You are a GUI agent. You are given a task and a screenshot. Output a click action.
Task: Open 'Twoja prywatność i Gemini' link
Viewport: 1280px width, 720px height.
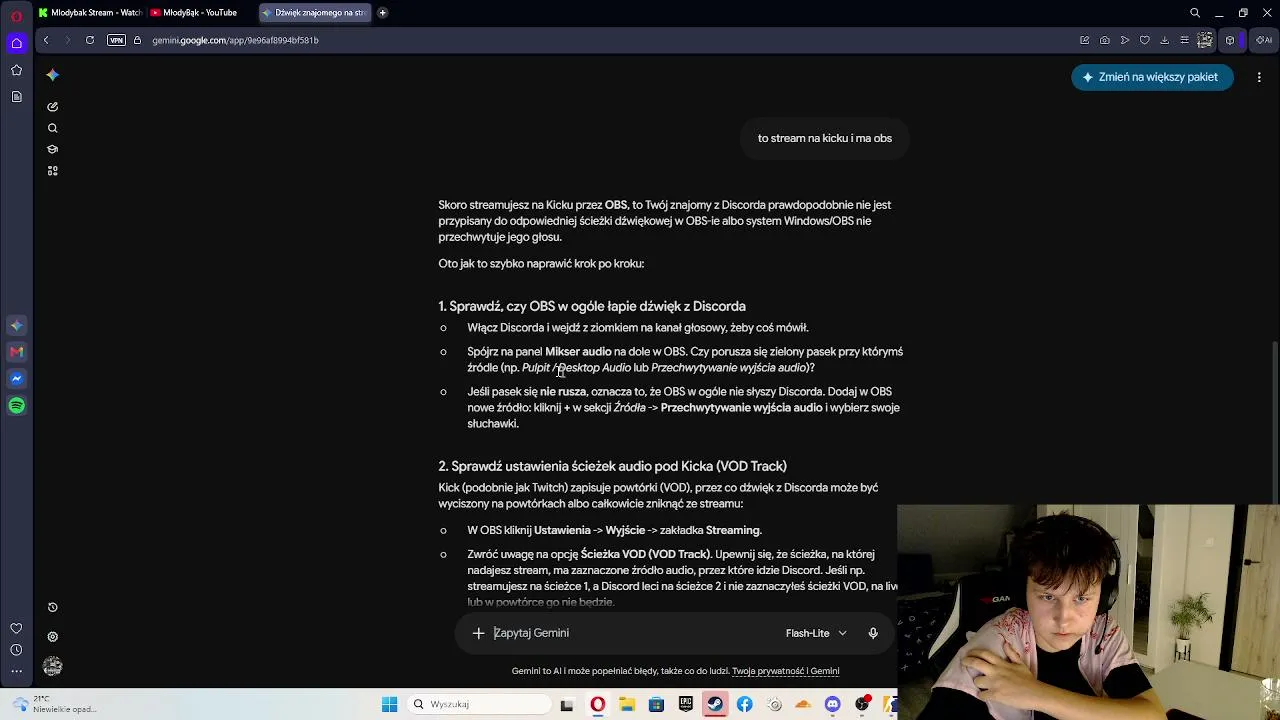pyautogui.click(x=785, y=671)
